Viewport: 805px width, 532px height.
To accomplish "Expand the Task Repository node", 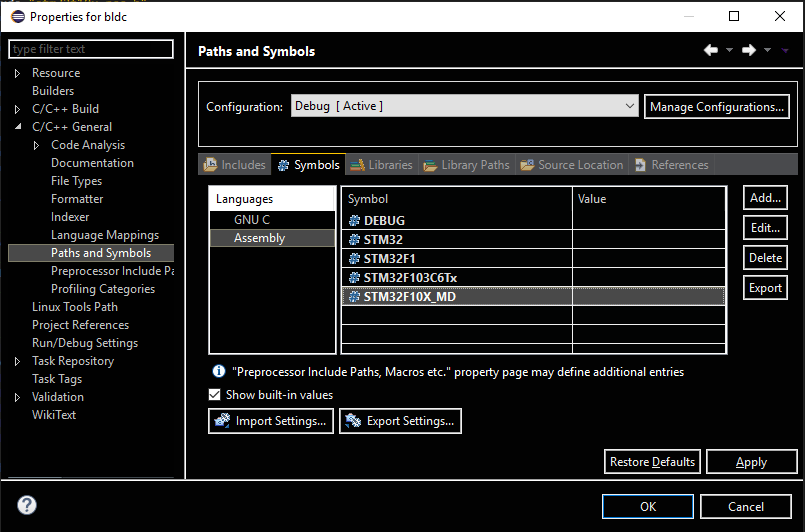I will click(x=17, y=361).
